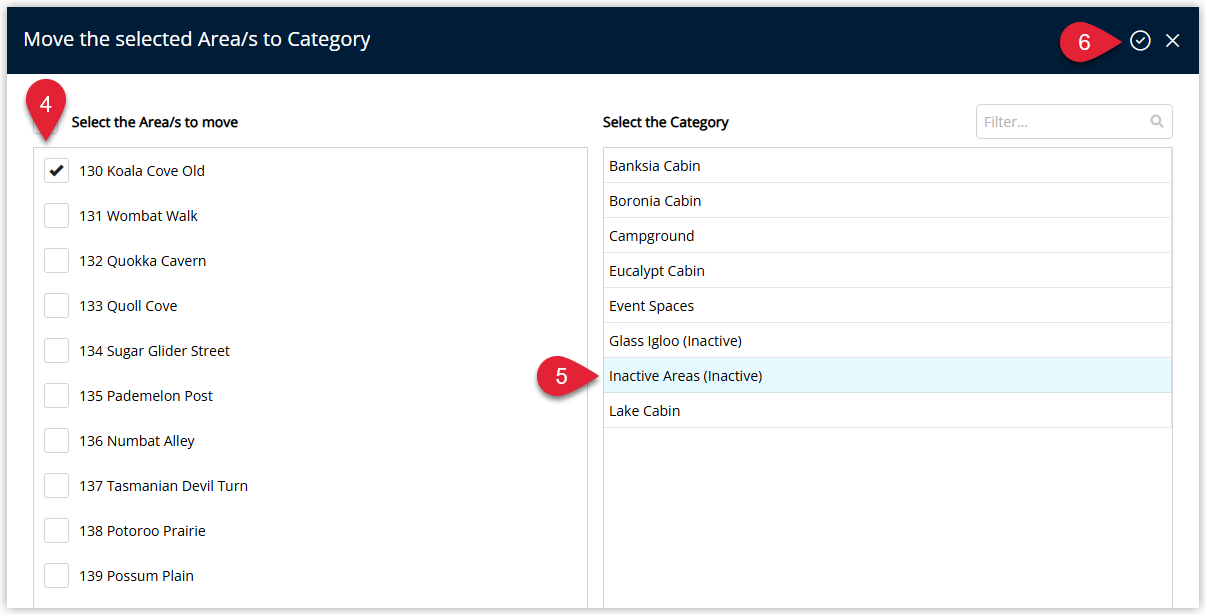This screenshot has height=616, width=1207.
Task: Uncheck 130 Koala Cove Old checkbox
Action: 57,171
